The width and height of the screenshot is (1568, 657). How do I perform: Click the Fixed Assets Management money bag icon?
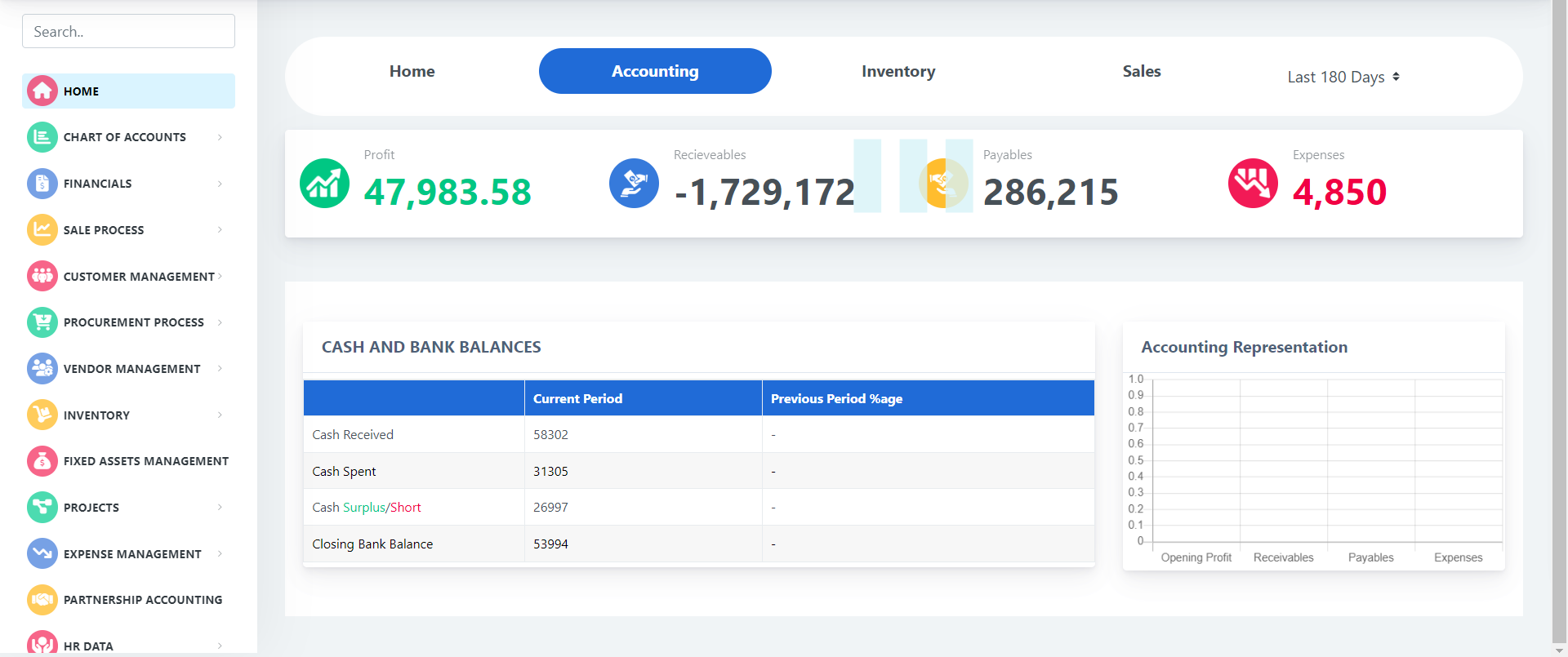[x=42, y=461]
